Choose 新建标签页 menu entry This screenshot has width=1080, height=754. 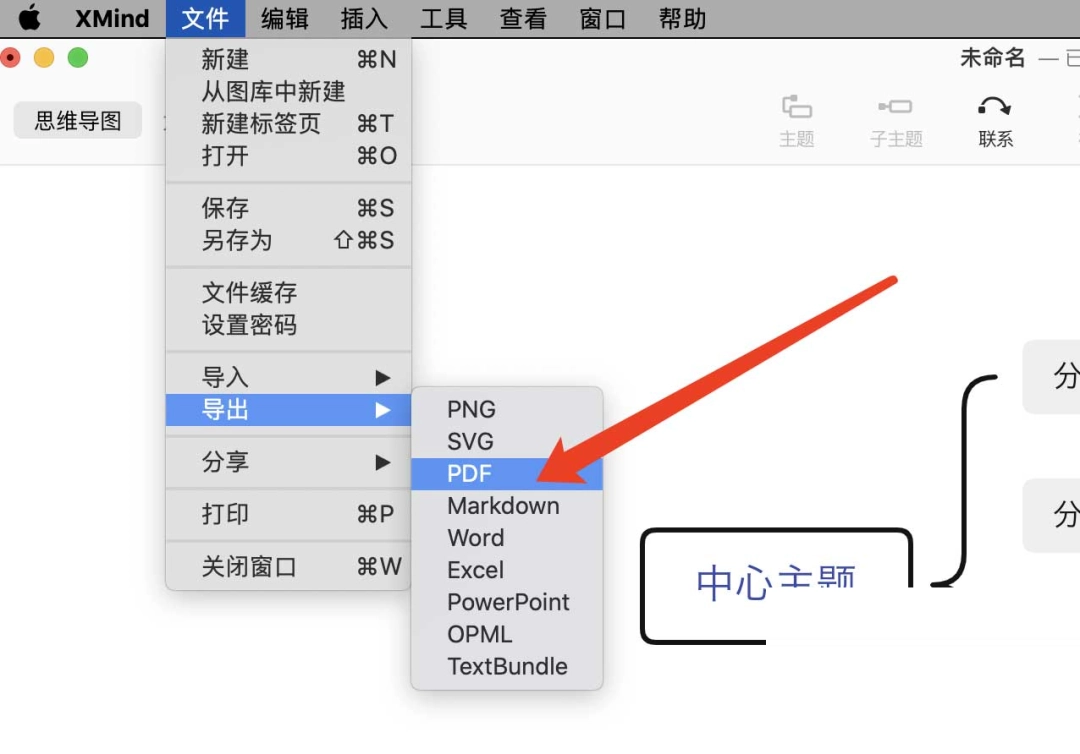[289, 123]
